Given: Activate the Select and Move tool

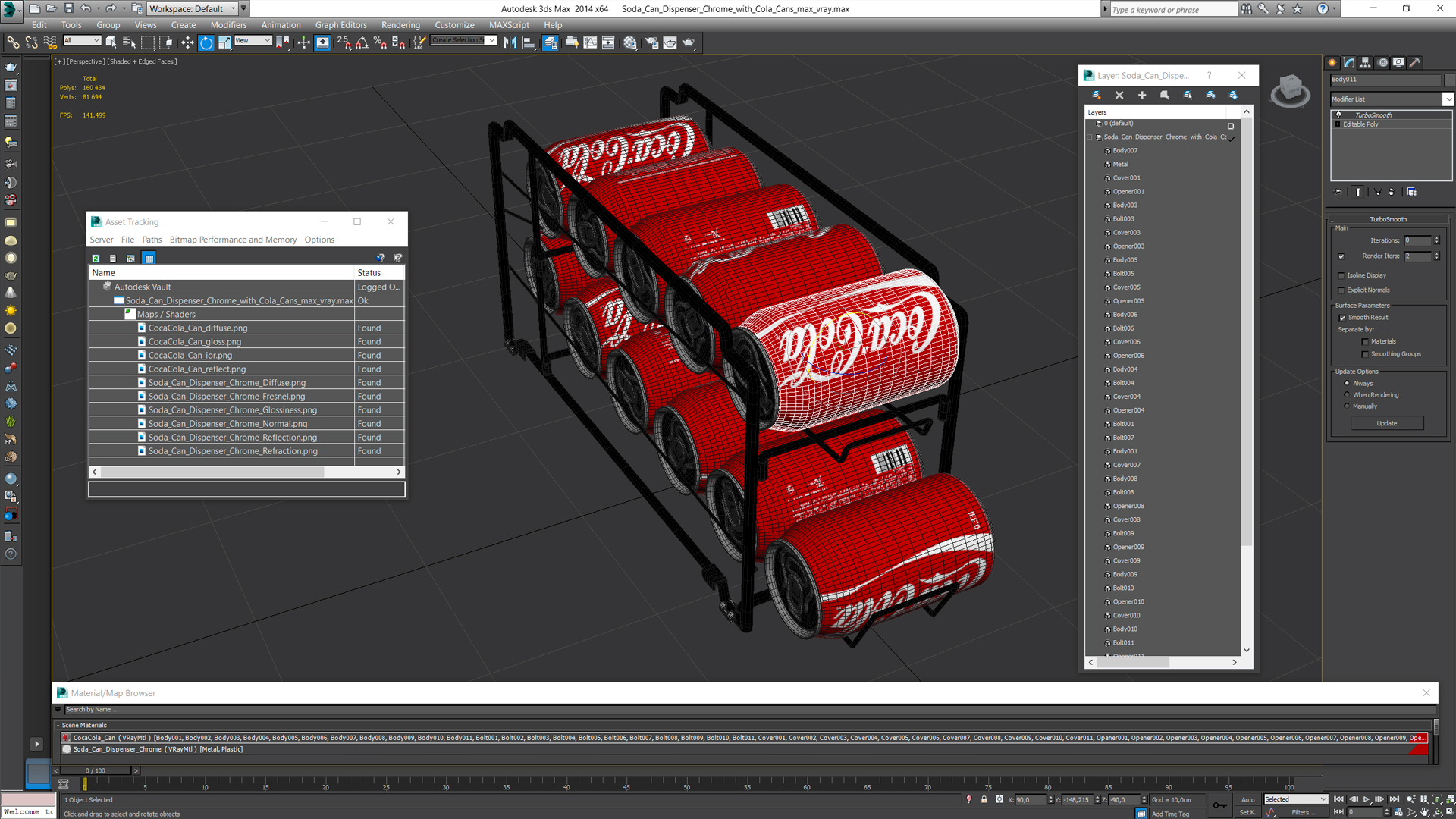Looking at the screenshot, I should [x=187, y=42].
